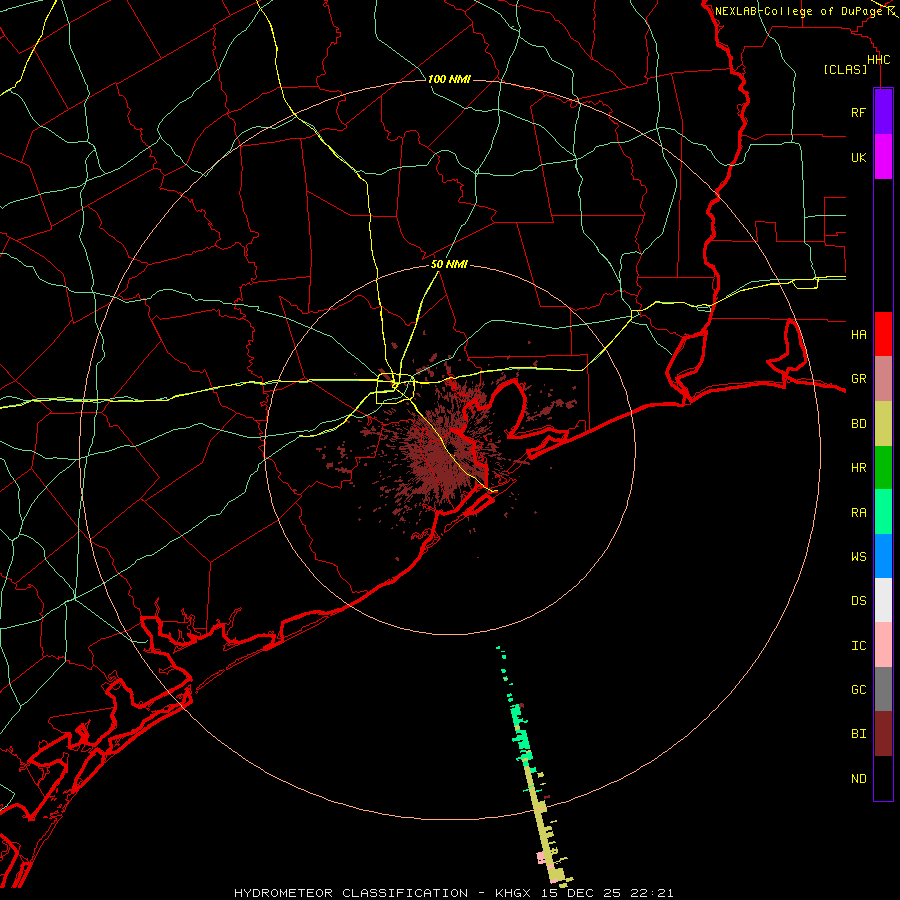Pick the RA mint green legend swatch
This screenshot has height=900, width=900.
883,512
